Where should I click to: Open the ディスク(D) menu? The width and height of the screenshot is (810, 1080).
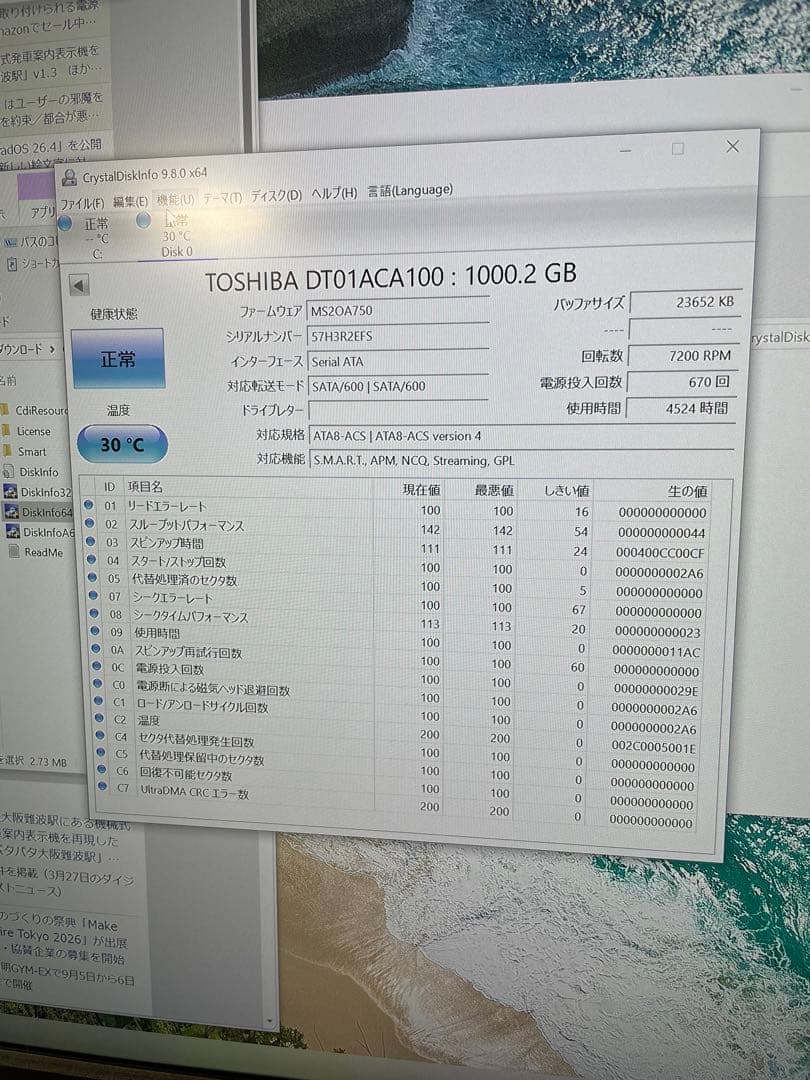pyautogui.click(x=276, y=196)
